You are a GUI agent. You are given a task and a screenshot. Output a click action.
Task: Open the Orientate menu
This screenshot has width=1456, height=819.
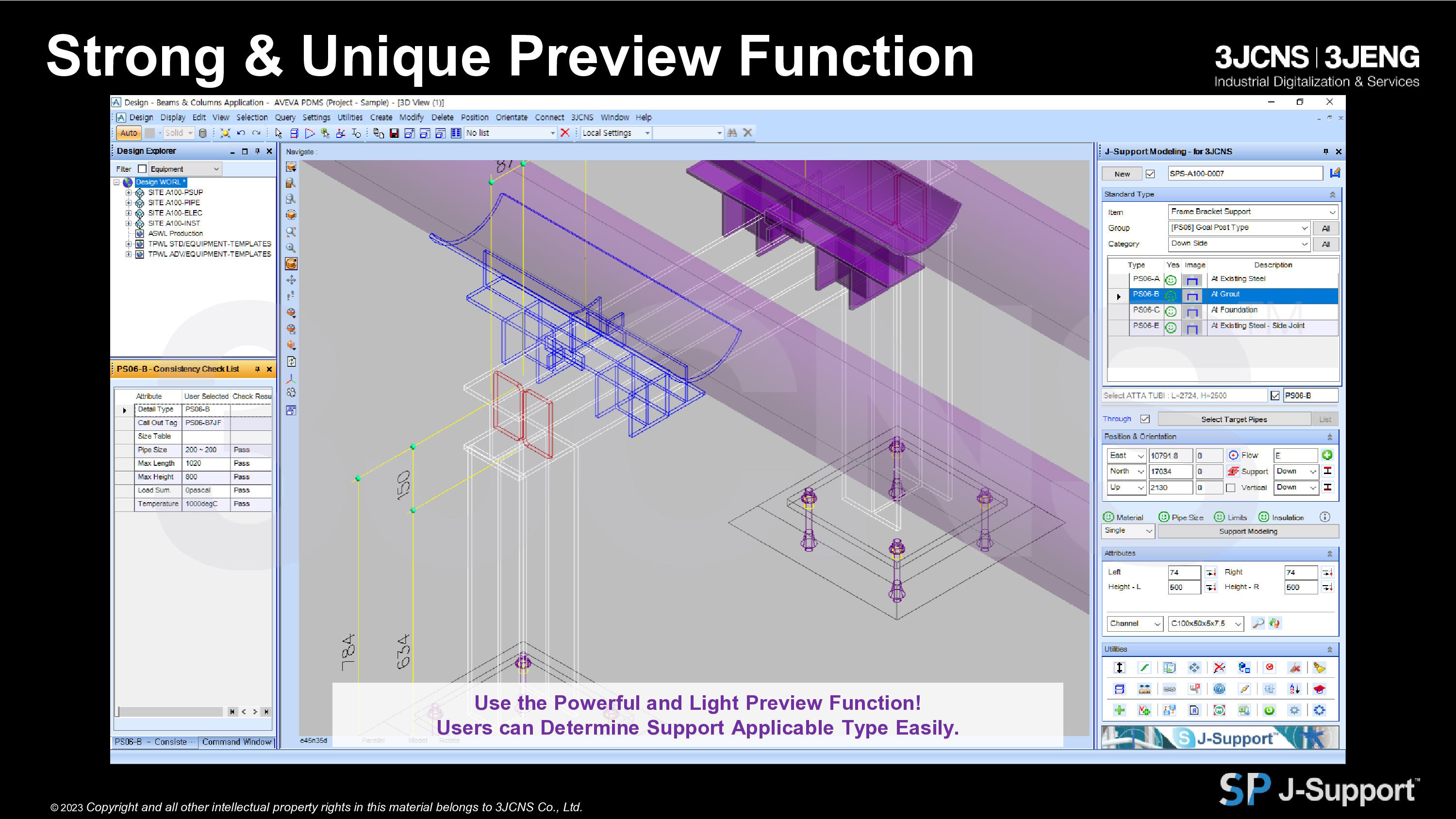coord(512,117)
